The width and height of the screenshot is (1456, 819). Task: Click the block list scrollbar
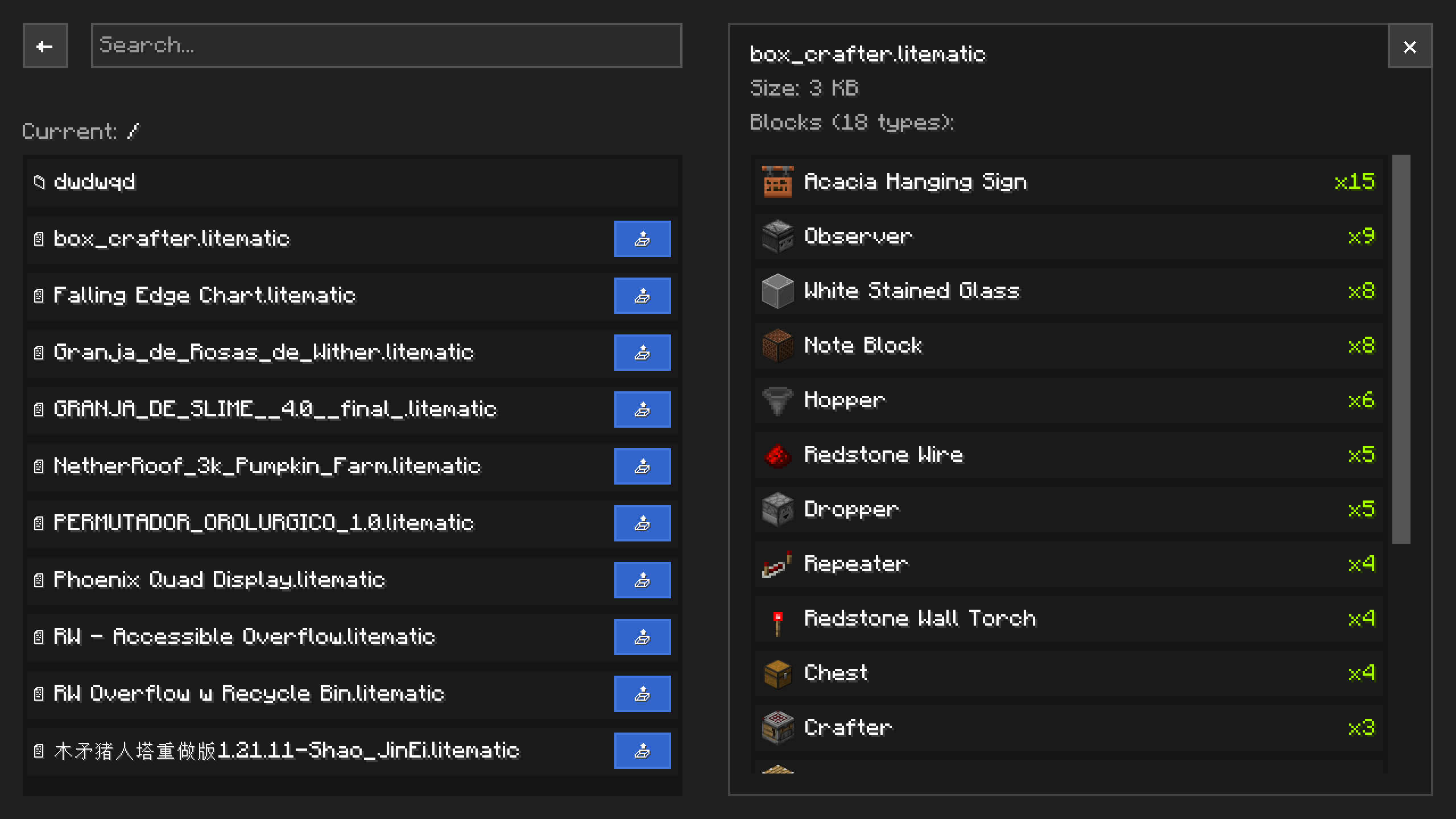1401,349
